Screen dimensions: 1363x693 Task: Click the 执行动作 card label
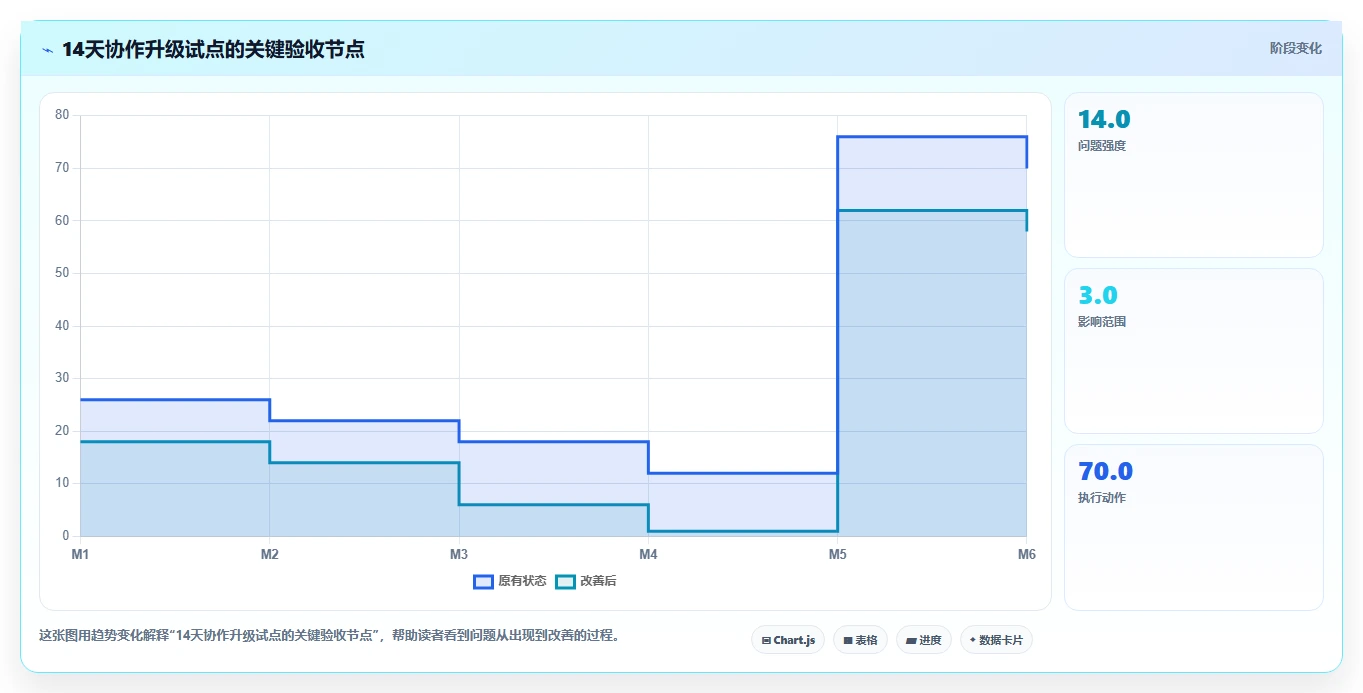pyautogui.click(x=1102, y=498)
